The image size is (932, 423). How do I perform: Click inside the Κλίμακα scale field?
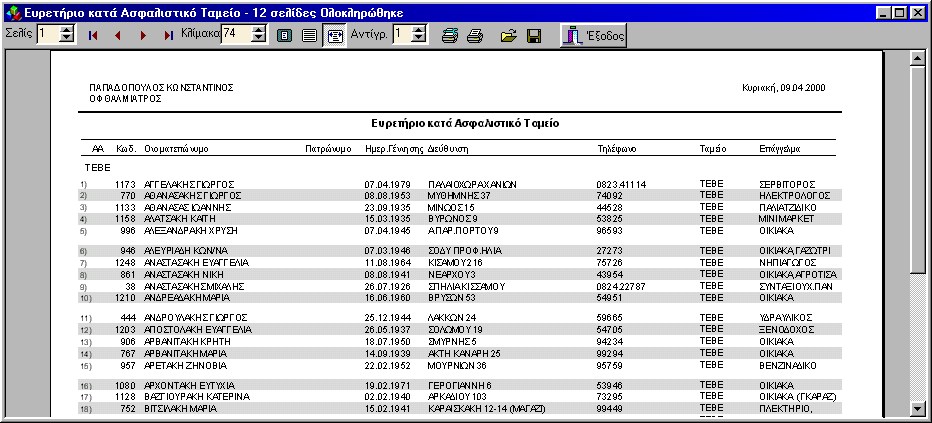tap(234, 35)
